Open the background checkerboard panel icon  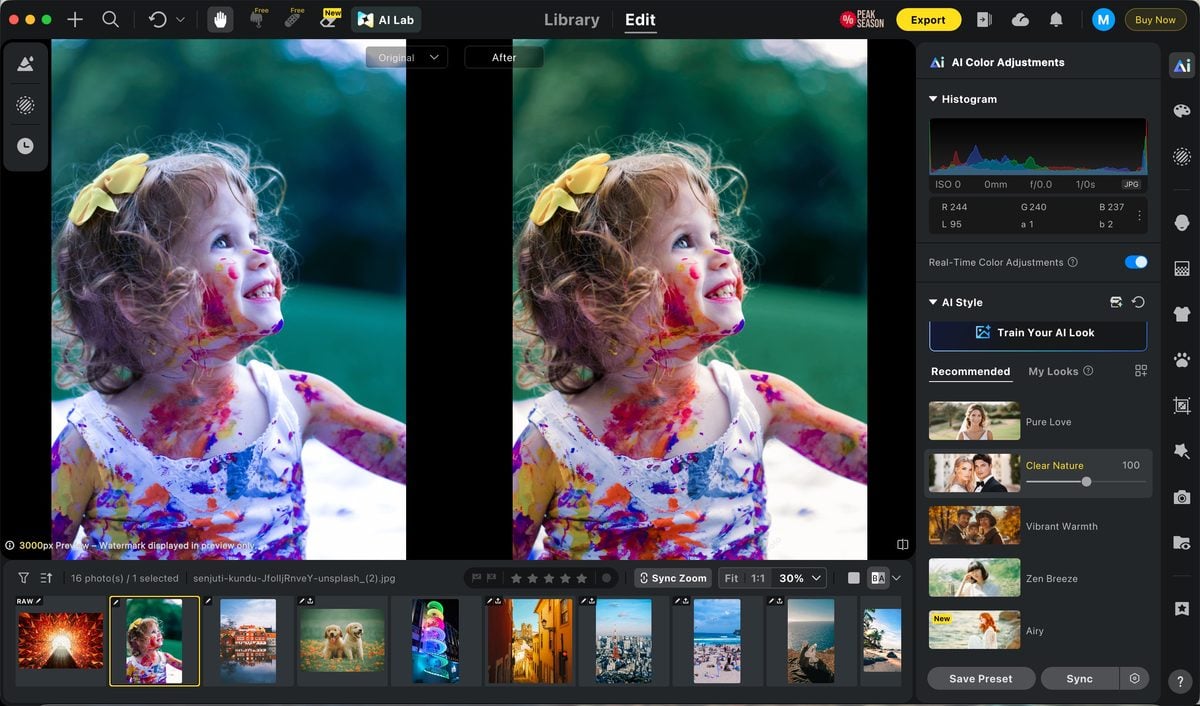(x=1182, y=268)
